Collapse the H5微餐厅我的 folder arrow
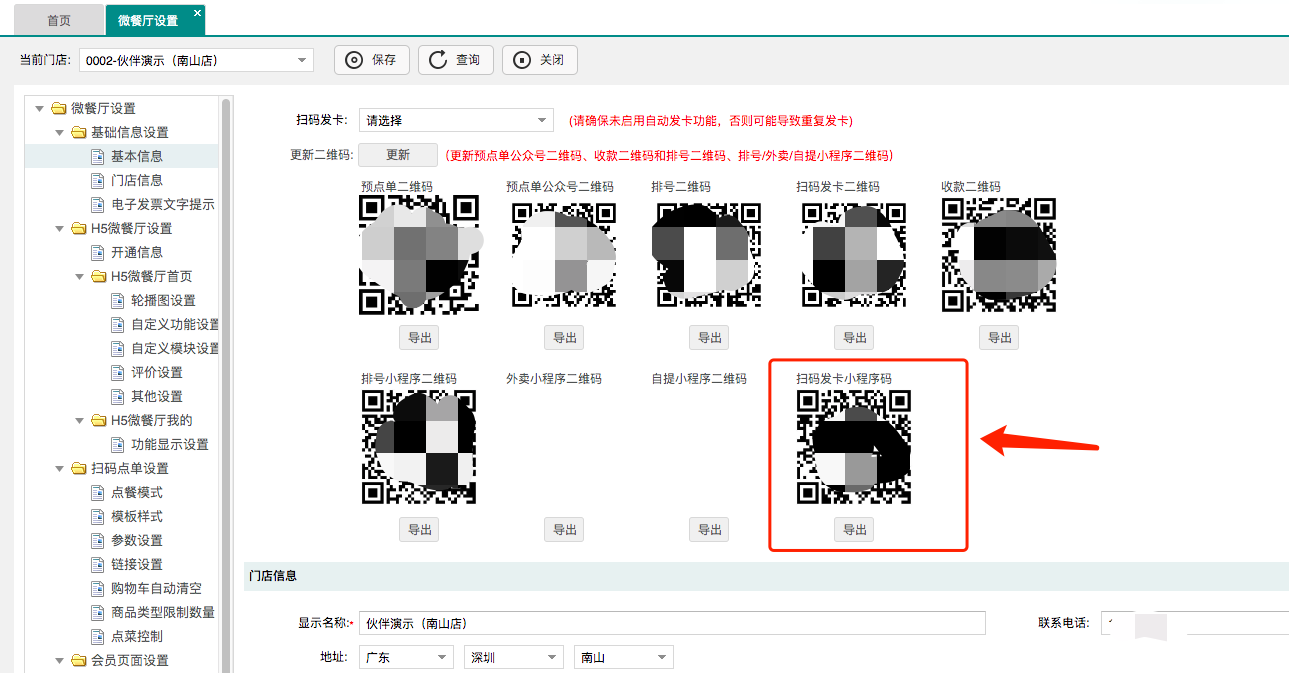Image resolution: width=1289 pixels, height=673 pixels. 79,420
